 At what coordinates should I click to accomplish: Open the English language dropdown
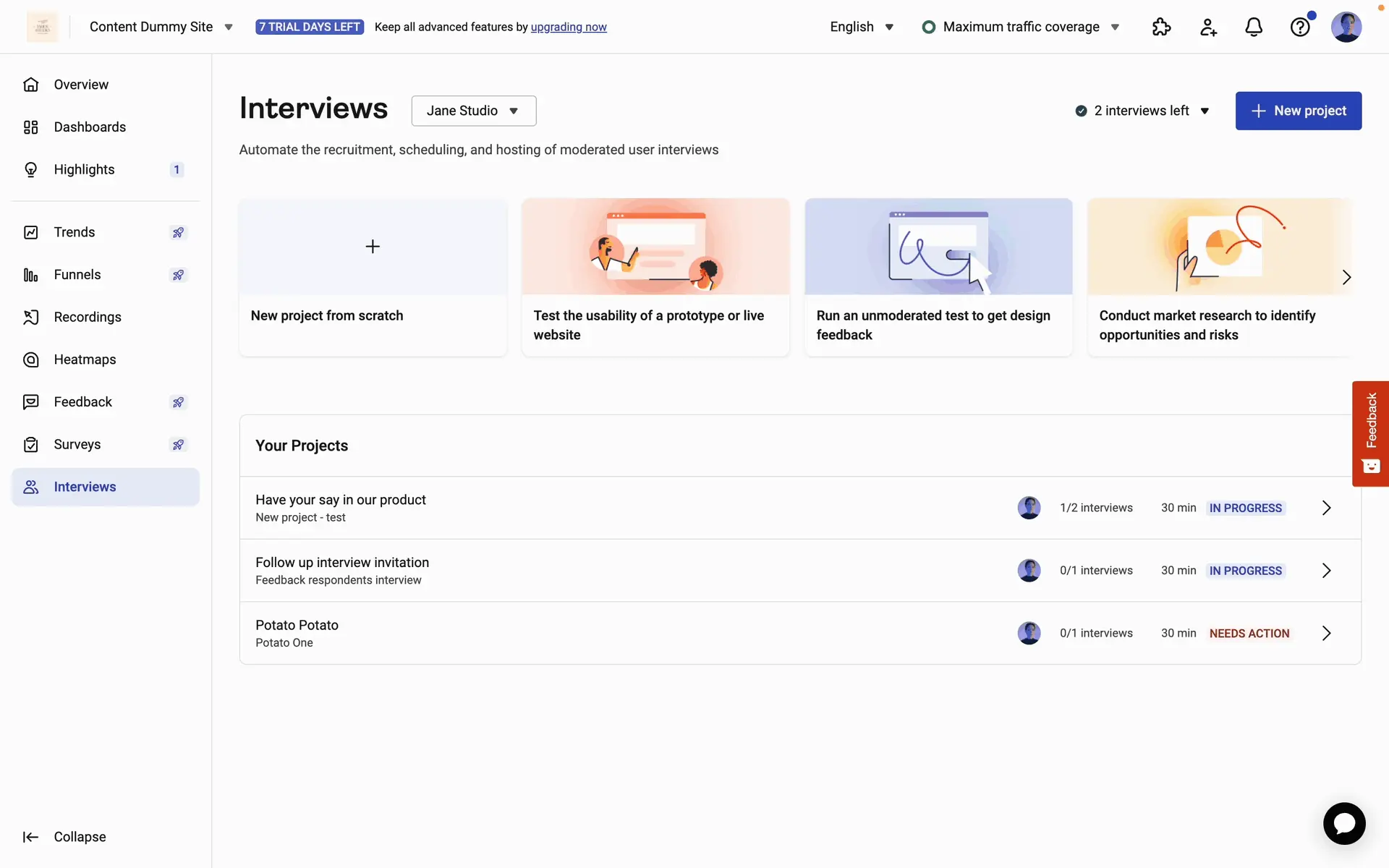[861, 27]
